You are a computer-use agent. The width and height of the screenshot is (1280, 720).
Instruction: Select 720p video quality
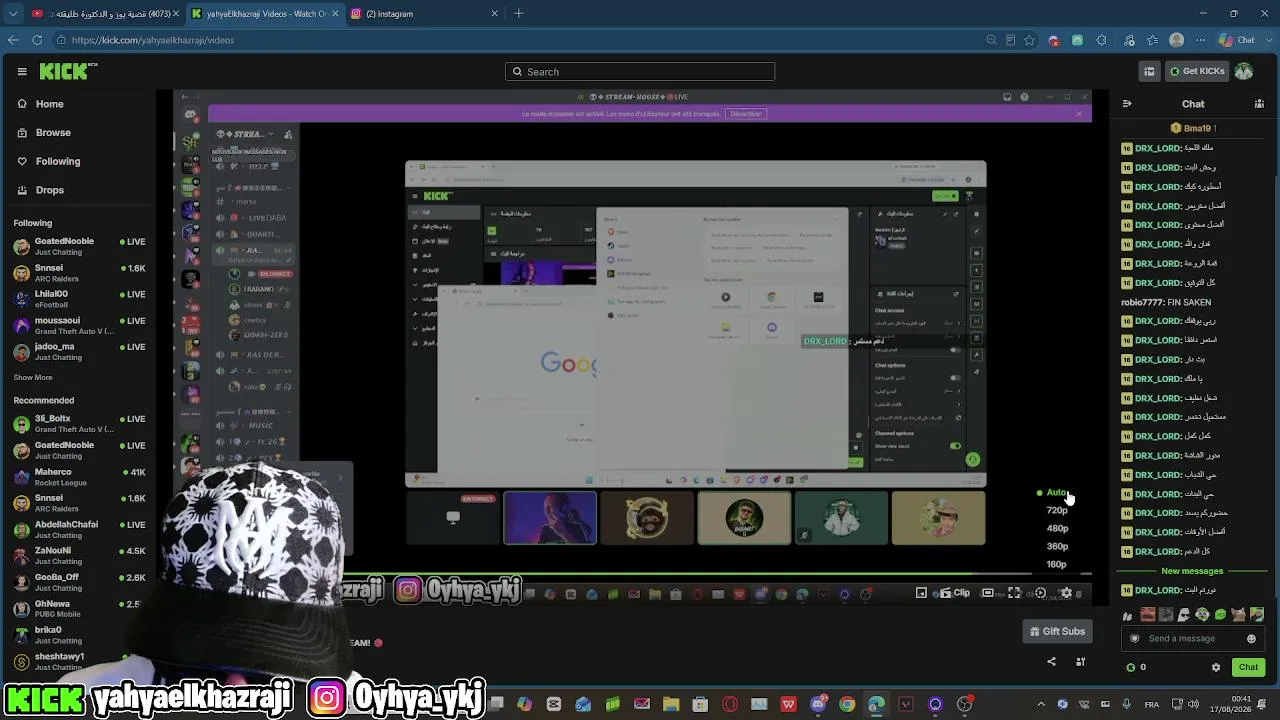1057,511
